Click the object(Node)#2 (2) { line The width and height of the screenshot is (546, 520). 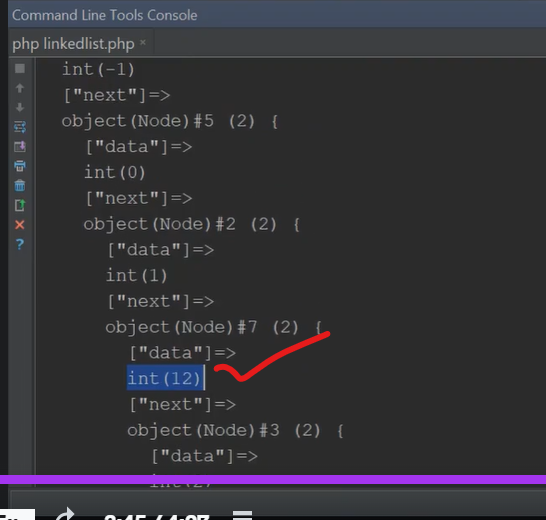coord(192,224)
